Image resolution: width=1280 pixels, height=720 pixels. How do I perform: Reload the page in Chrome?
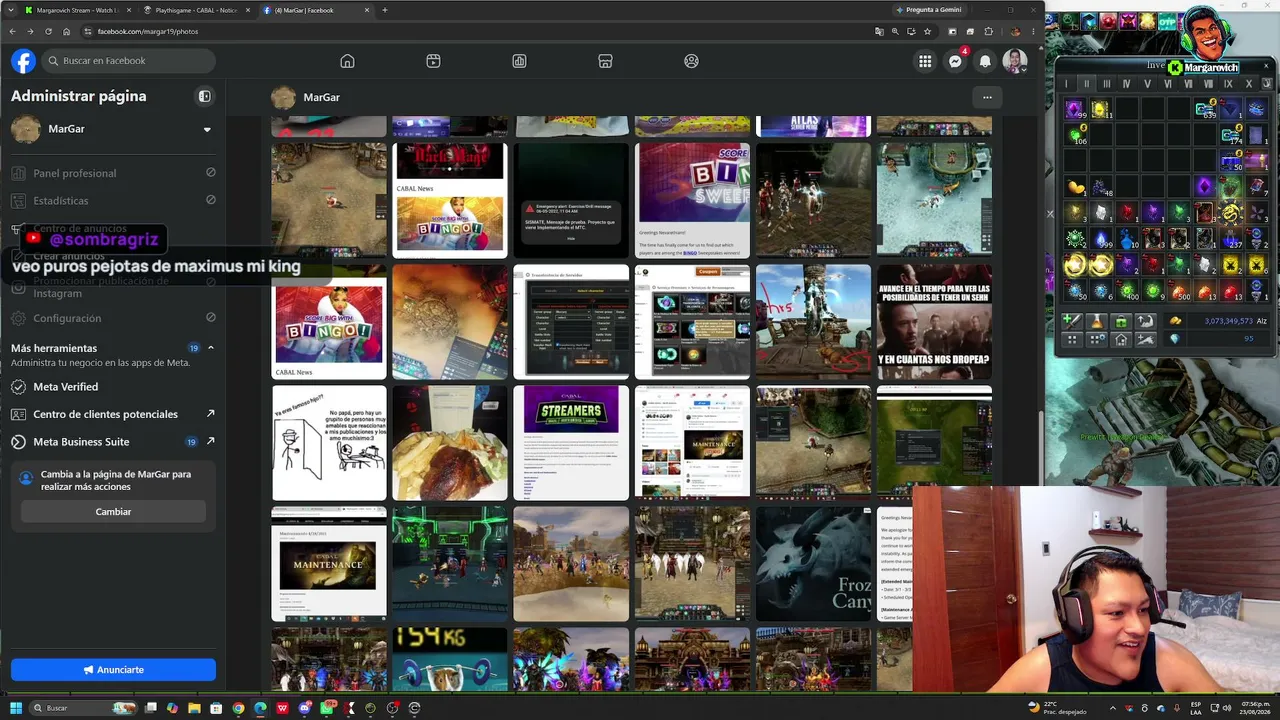[48, 31]
